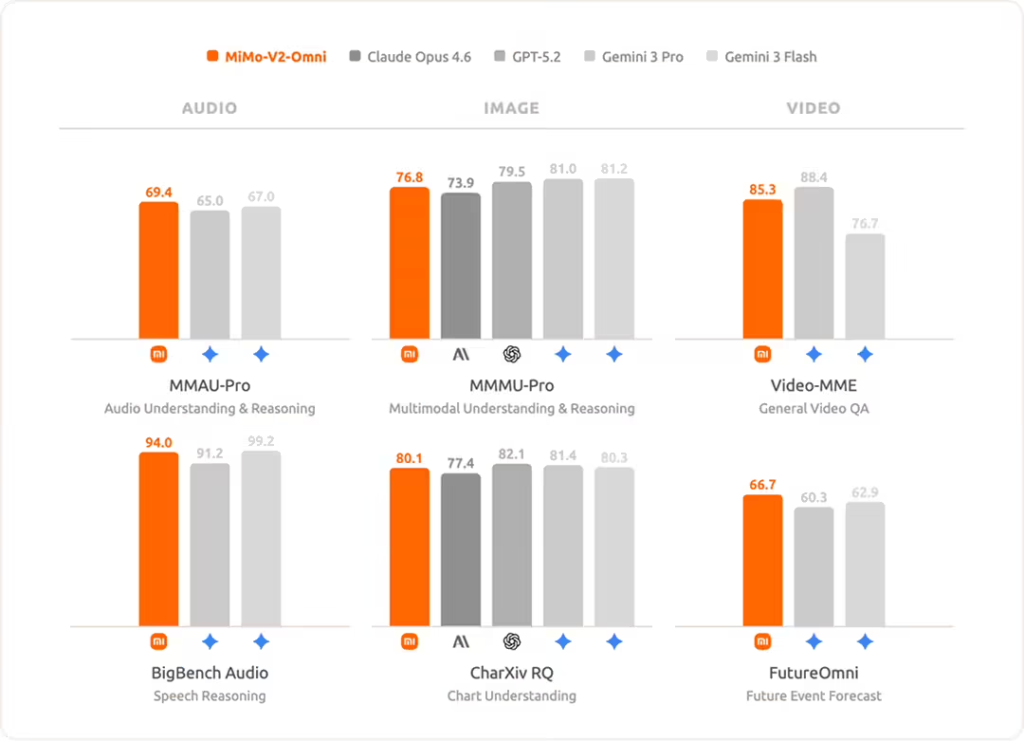1024x741 pixels.
Task: Click the Xiaomi icon under BigBench Audio
Action: [x=158, y=641]
